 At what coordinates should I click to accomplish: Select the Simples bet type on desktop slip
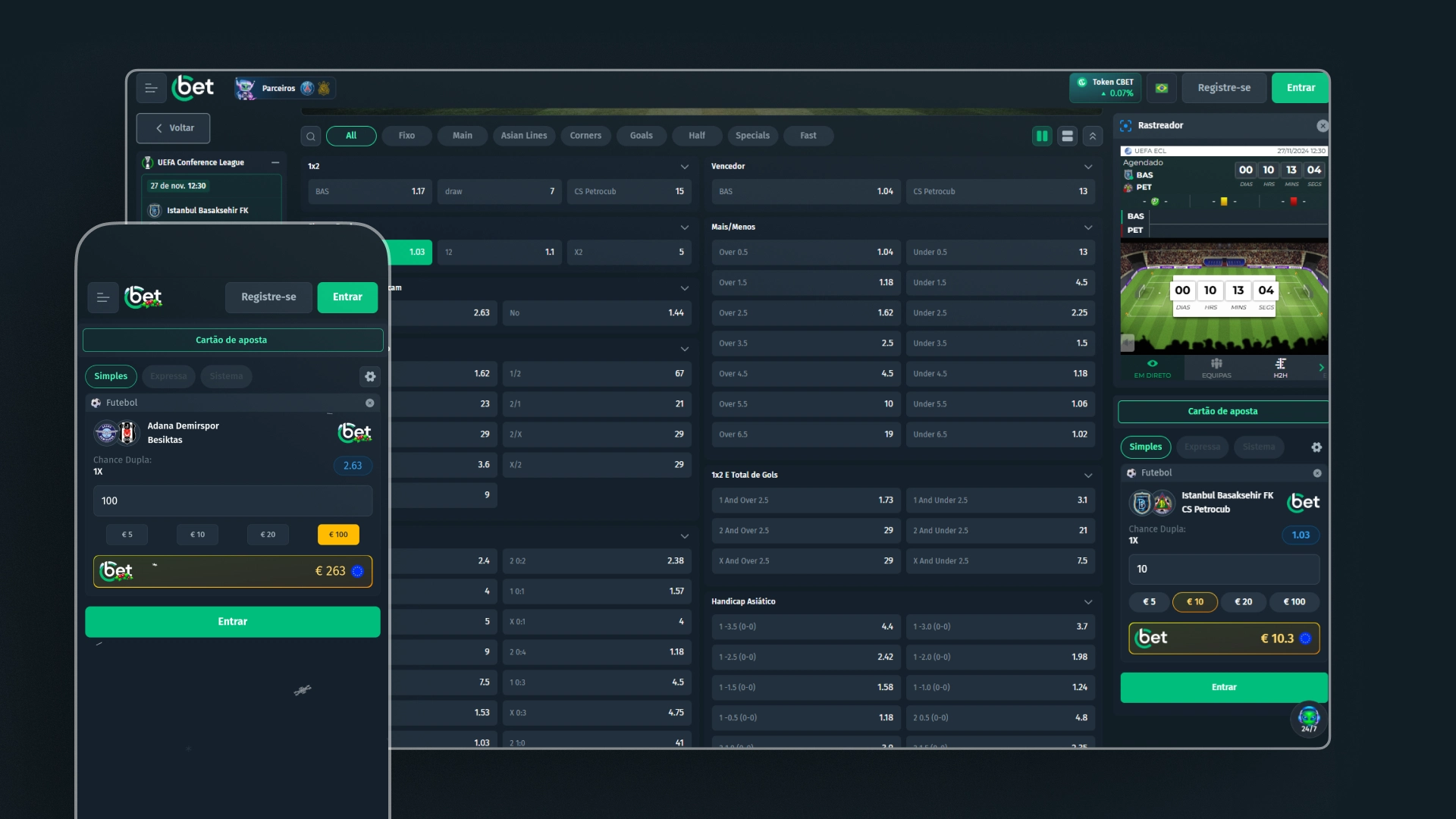1145,447
